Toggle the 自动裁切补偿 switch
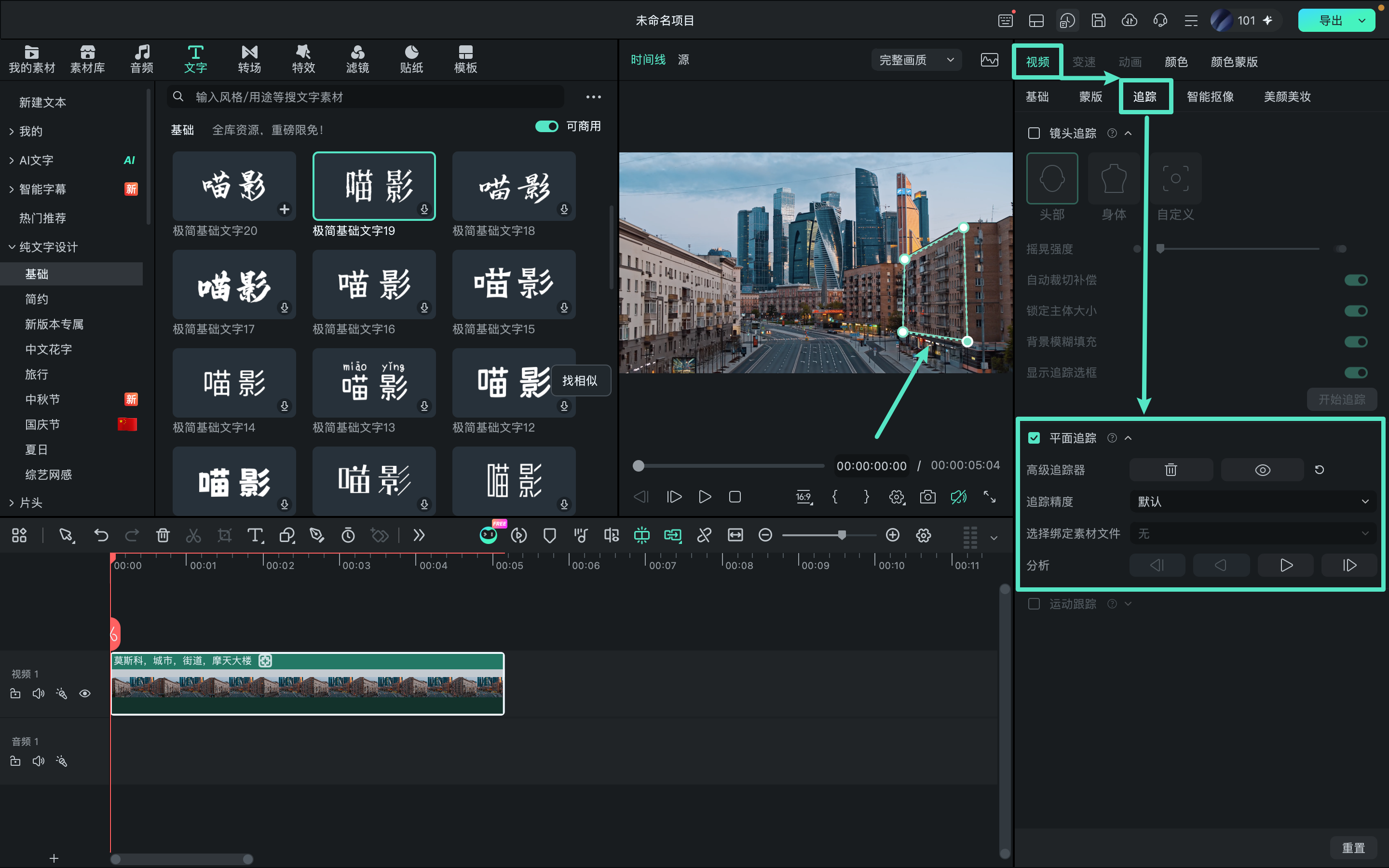1389x868 pixels. 1356,280
